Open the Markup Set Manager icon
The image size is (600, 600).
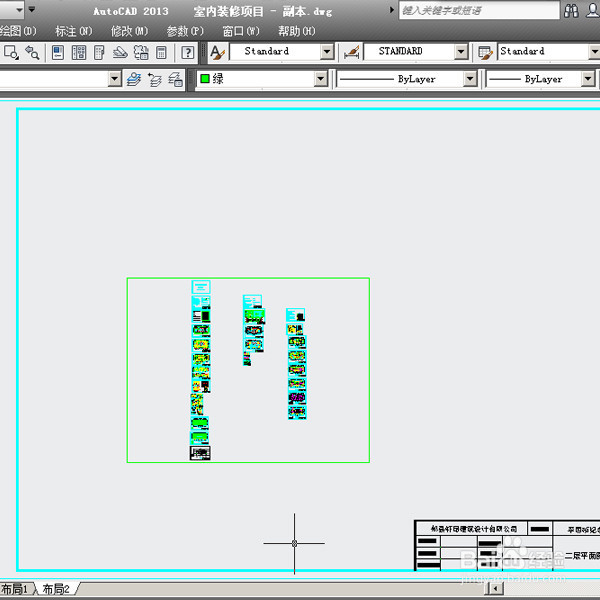(141, 52)
